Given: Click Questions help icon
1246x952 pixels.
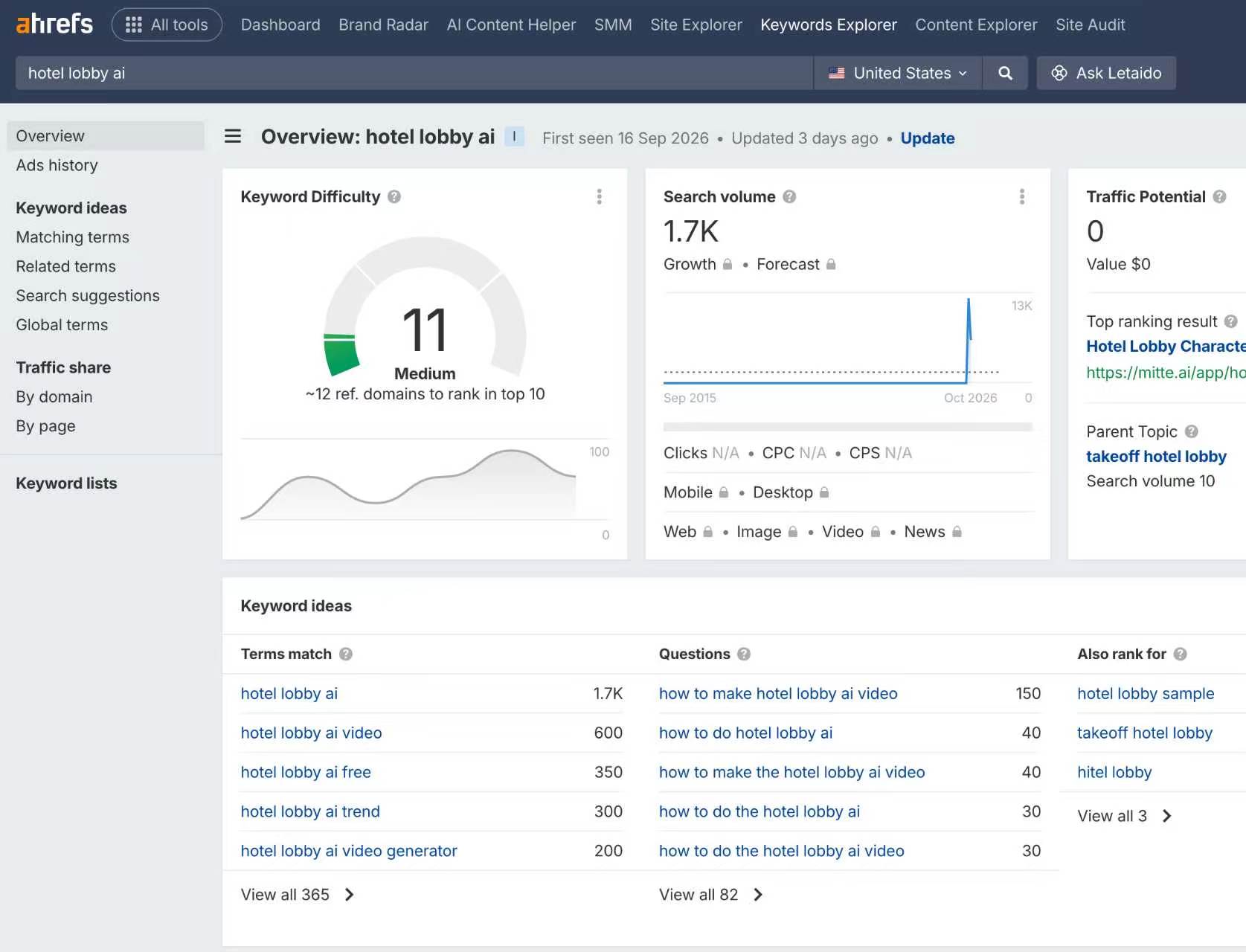Looking at the screenshot, I should coord(743,654).
